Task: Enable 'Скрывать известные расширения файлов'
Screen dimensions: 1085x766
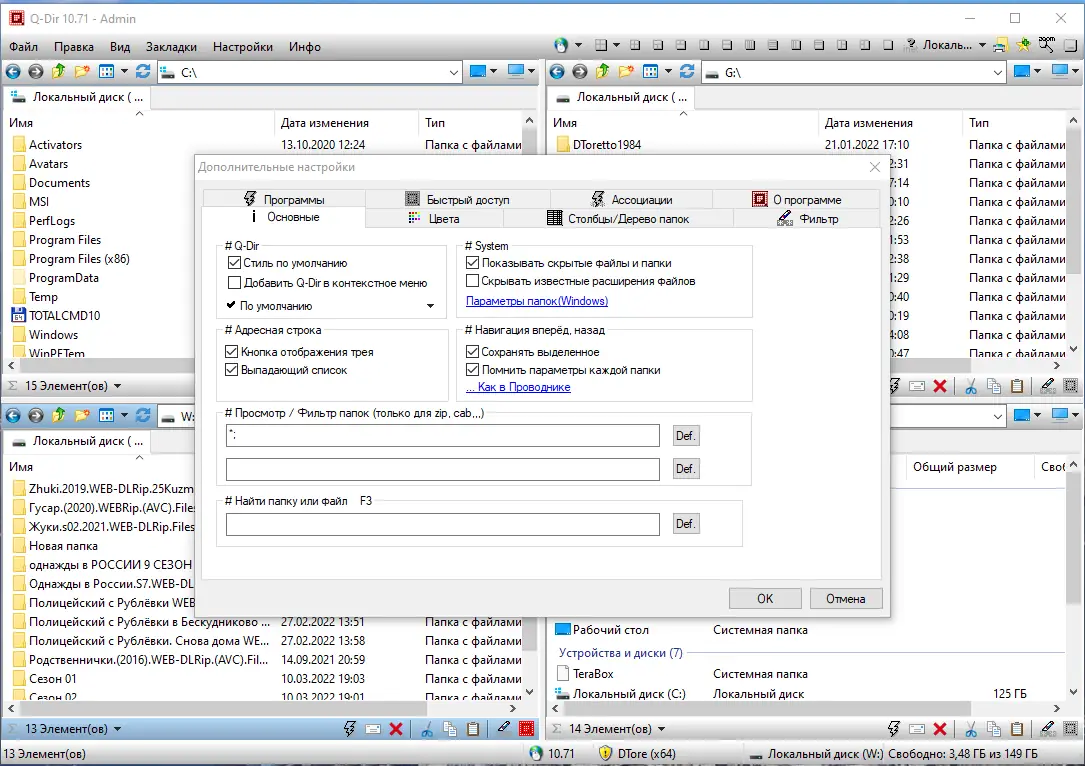Action: [473, 281]
